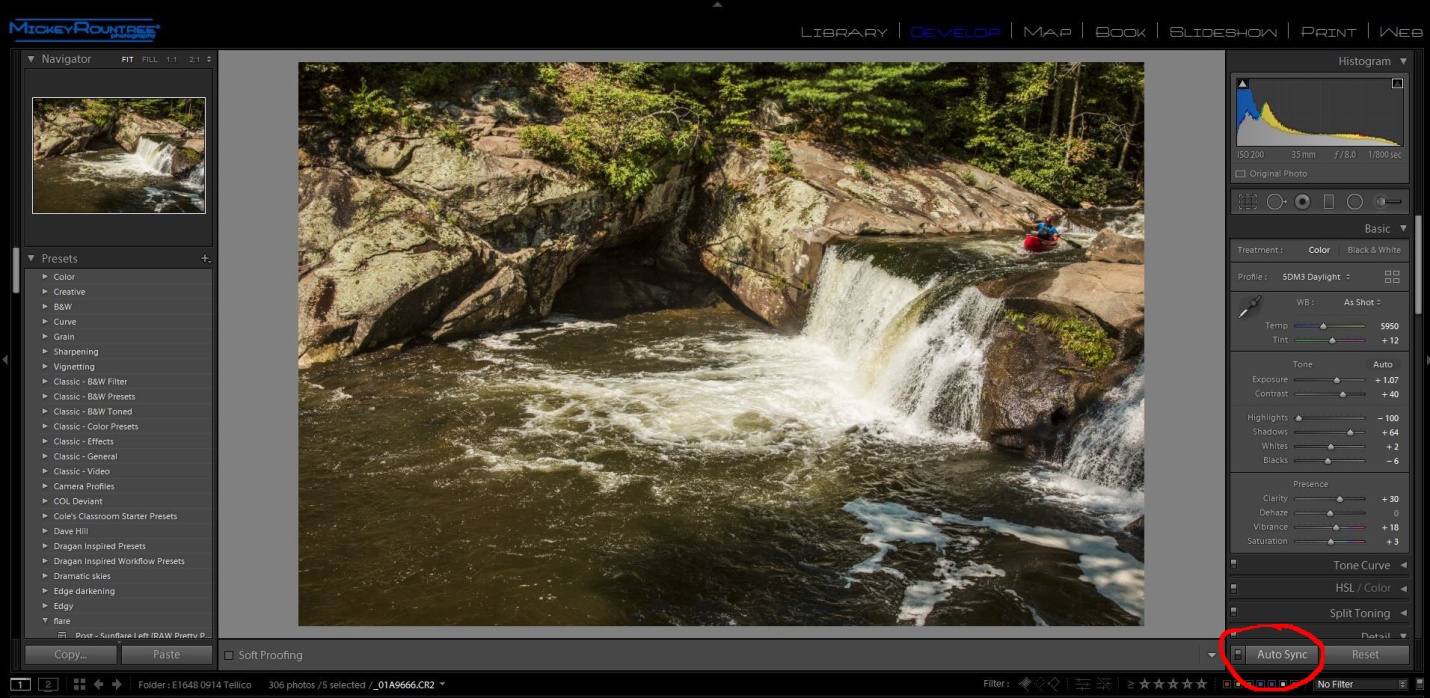This screenshot has width=1430, height=698.
Task: Click the Copy... button
Action: pos(70,654)
